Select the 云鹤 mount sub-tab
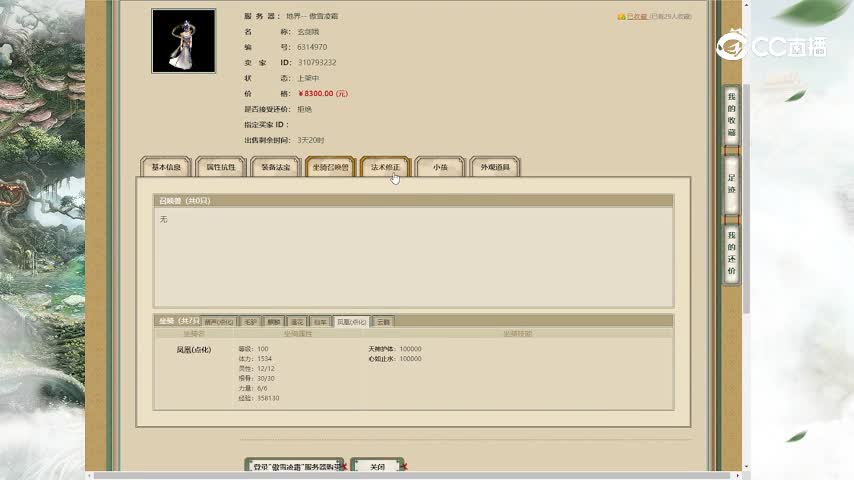The width and height of the screenshot is (854, 480). coord(383,322)
